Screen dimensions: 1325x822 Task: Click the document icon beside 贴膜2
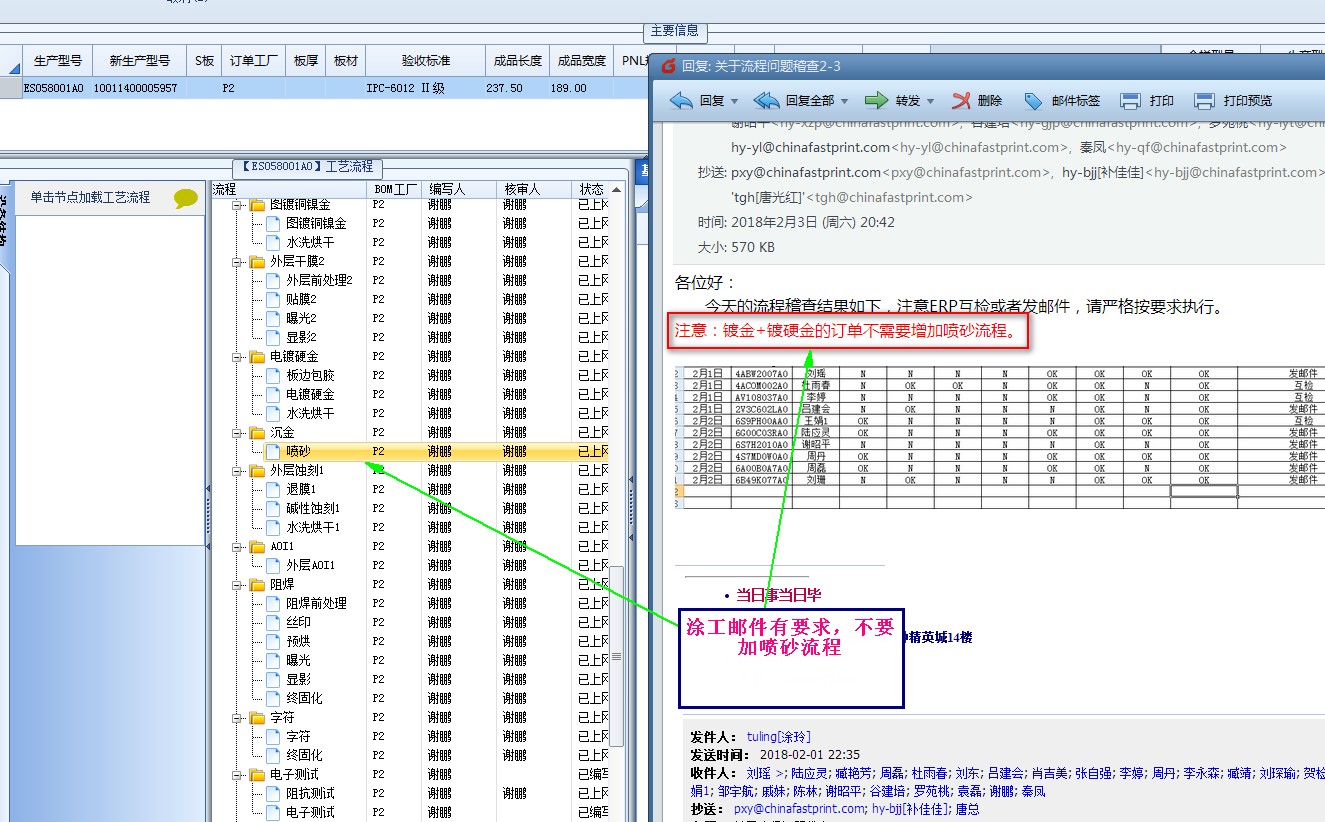pyautogui.click(x=273, y=299)
